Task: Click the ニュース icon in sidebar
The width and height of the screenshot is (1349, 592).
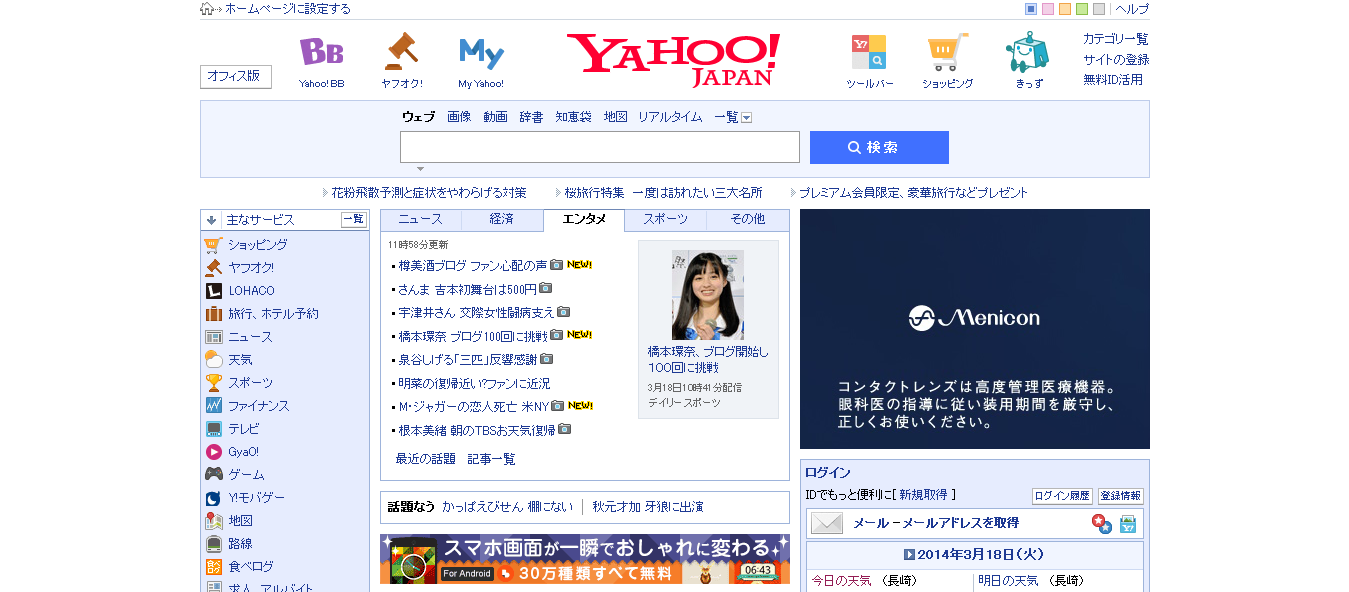Action: click(x=213, y=337)
